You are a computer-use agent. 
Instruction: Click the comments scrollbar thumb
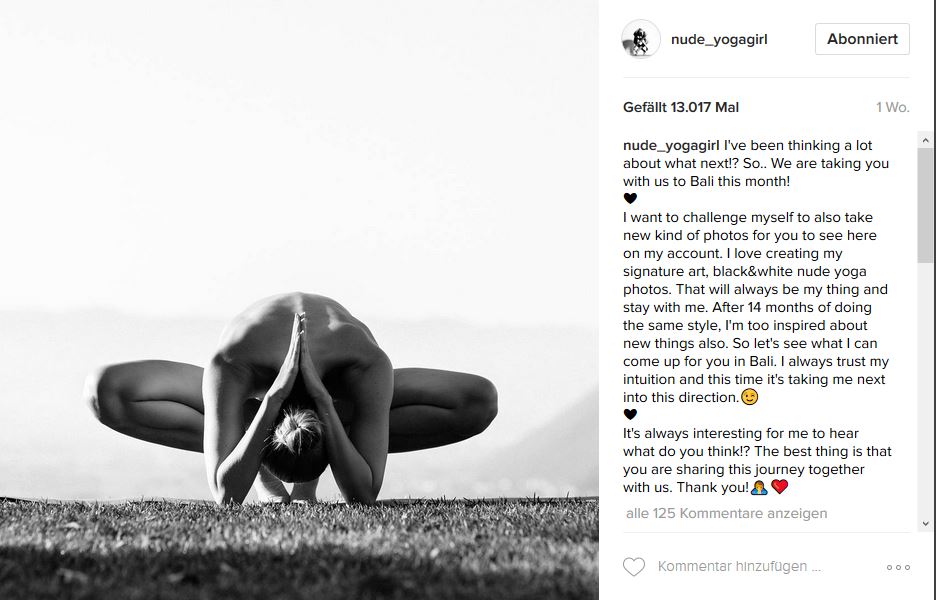pos(926,205)
